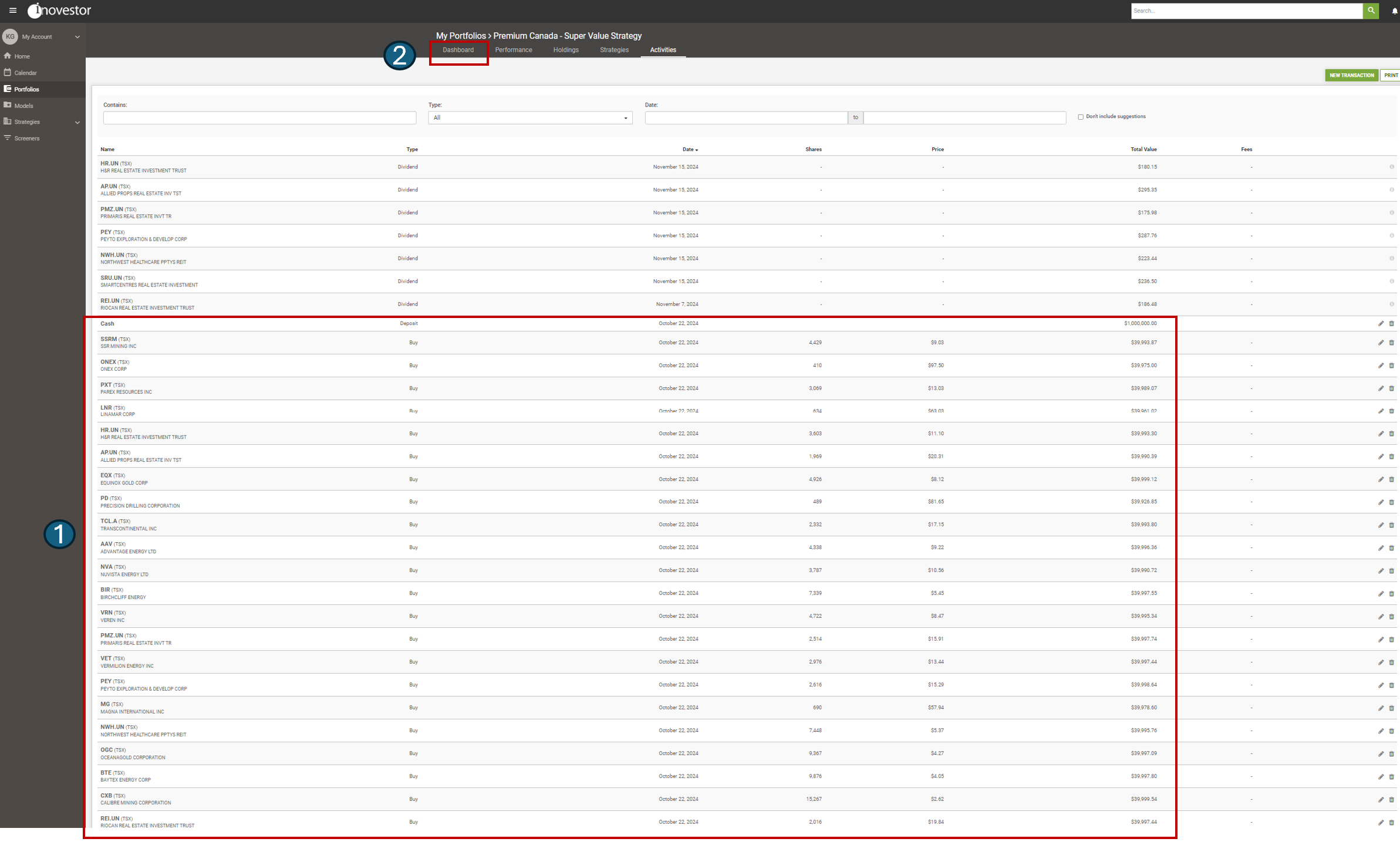Expand the My Account menu
Viewport: 1400px width, 842px height.
pyautogui.click(x=77, y=37)
